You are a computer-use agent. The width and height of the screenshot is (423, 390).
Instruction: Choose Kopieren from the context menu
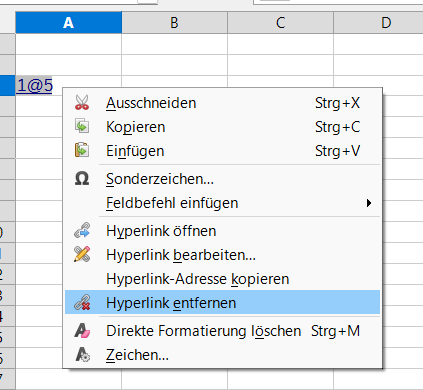(222, 127)
